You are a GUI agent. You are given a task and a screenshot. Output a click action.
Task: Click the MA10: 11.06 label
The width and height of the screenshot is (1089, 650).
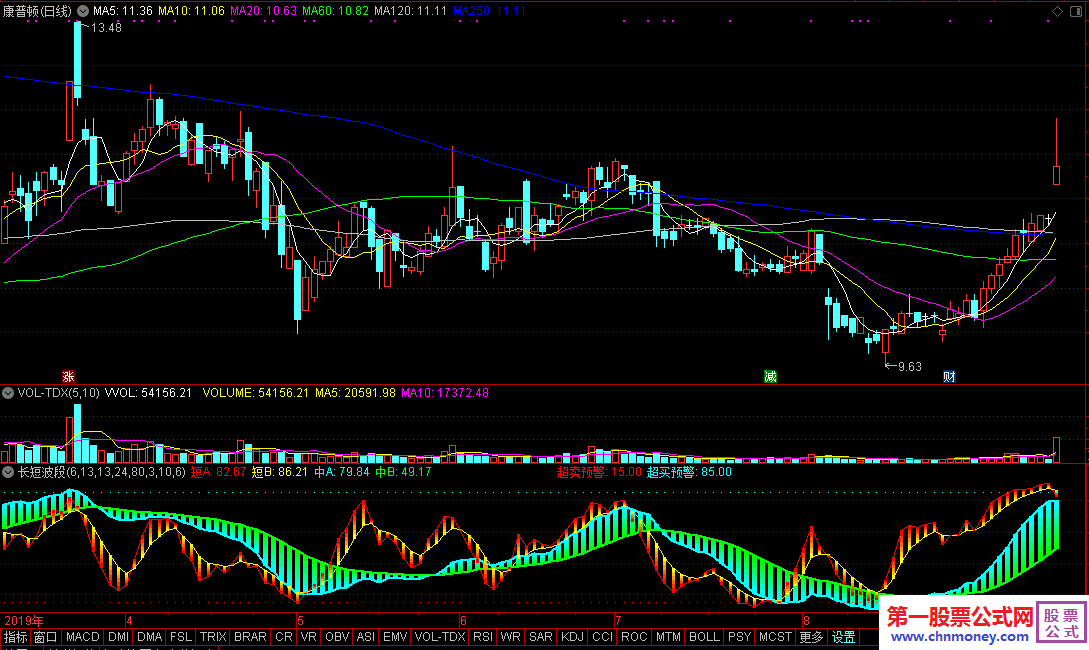point(192,11)
